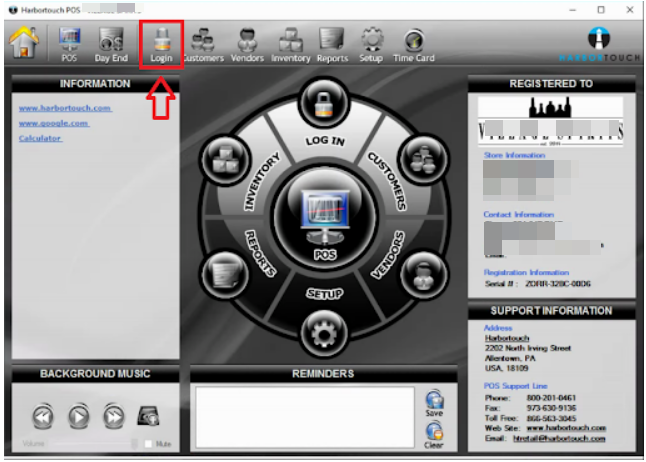
Task: Click the support email address link
Action: click(559, 438)
